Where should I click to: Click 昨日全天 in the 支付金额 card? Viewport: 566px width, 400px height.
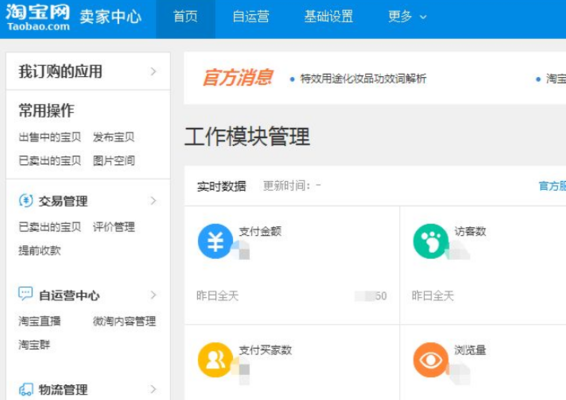tap(217, 296)
